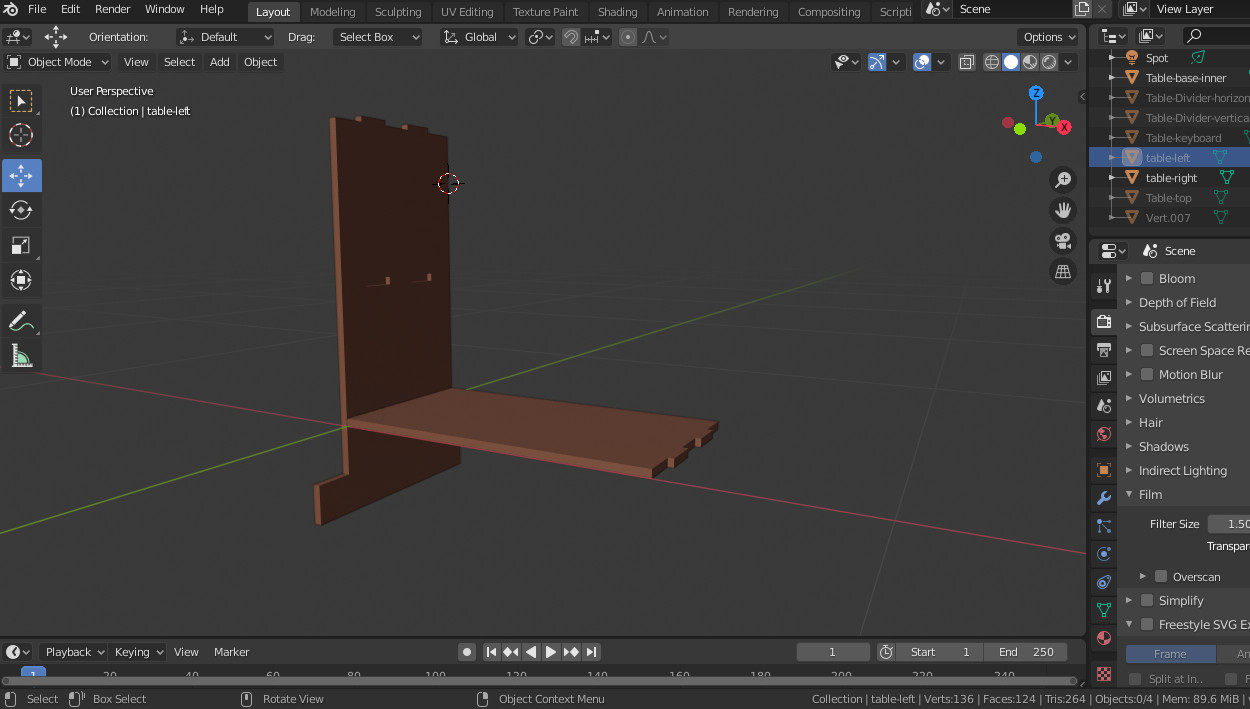Viewport: 1250px width, 709px height.
Task: Toggle camera view in viewport
Action: [1063, 241]
